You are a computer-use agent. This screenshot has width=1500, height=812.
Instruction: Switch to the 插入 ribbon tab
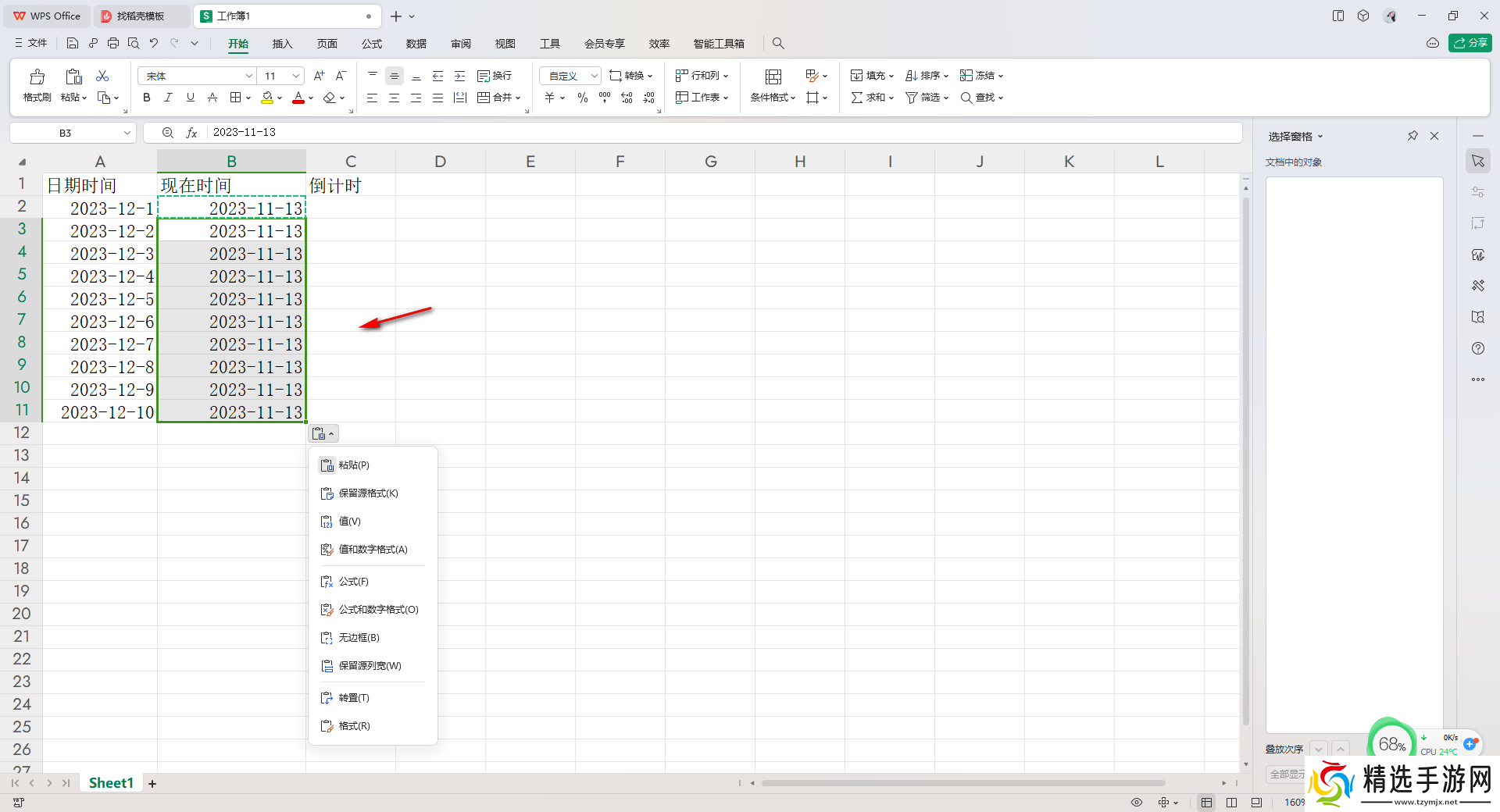[282, 44]
